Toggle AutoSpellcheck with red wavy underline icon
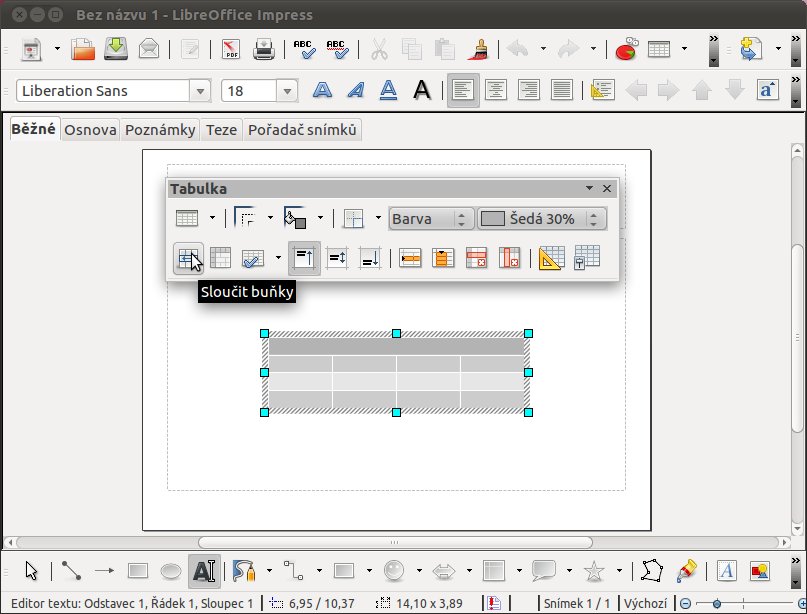Viewport: 807px width, 614px height. [338, 49]
